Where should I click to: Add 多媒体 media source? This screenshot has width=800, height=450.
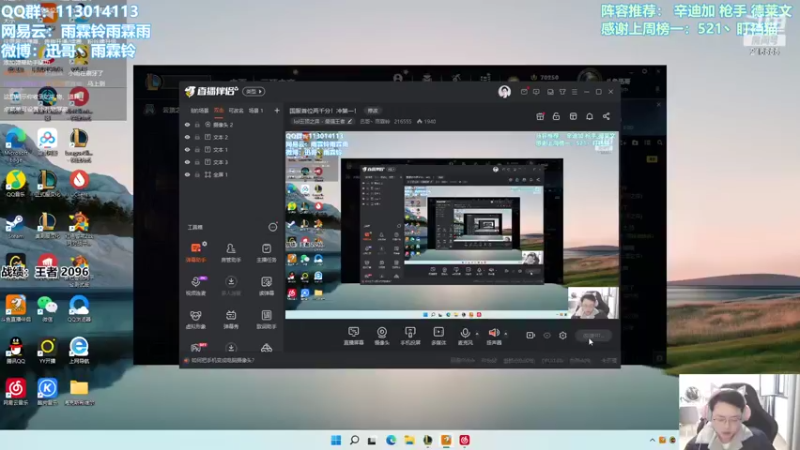point(438,336)
